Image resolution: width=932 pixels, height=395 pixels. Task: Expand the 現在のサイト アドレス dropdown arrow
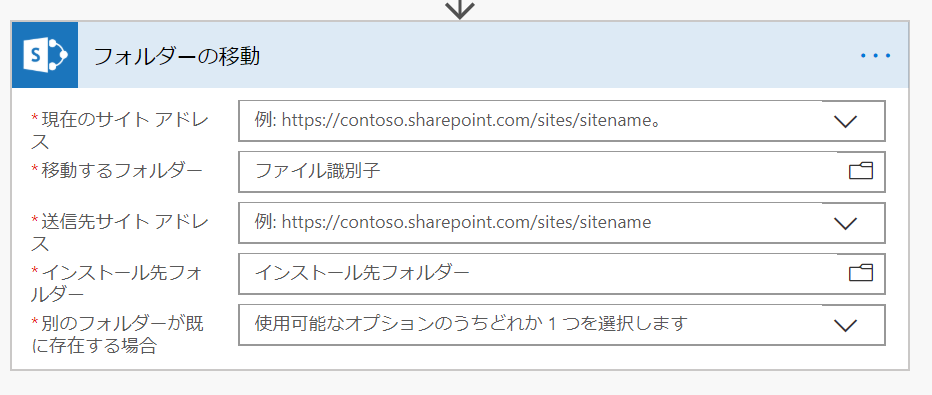coord(845,121)
